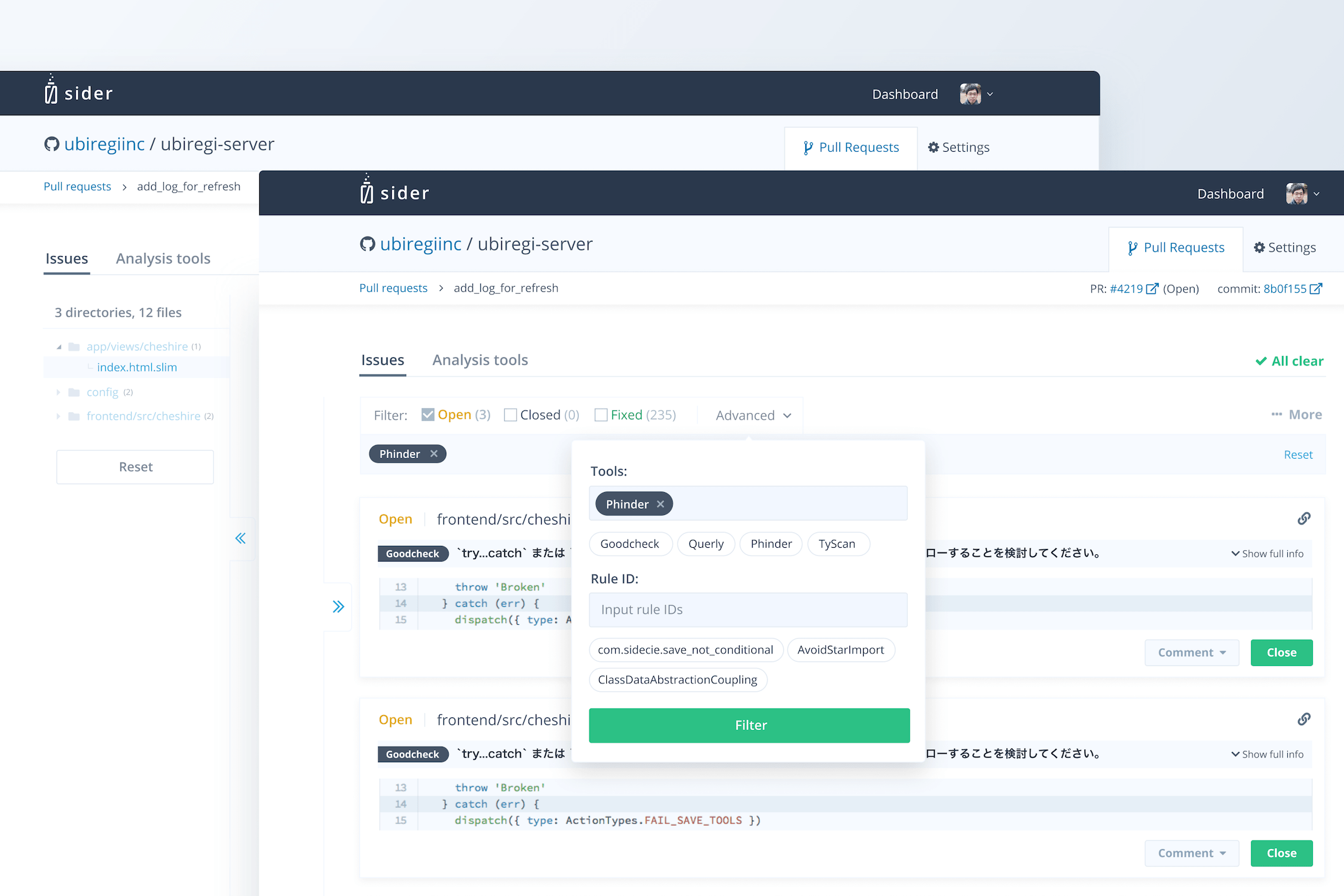Click the permalink icon on second issue
The width and height of the screenshot is (1344, 896).
[x=1303, y=719]
